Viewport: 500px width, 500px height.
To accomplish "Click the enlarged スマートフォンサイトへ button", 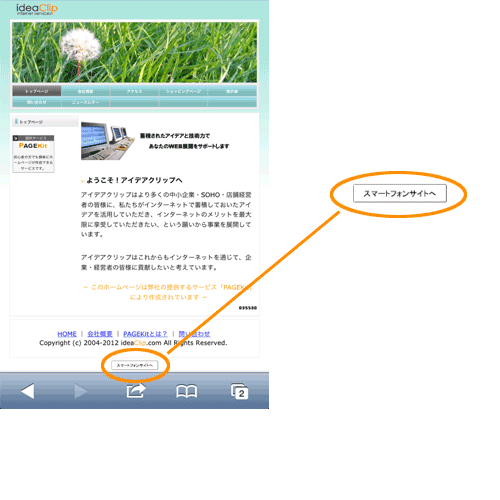I will 400,193.
